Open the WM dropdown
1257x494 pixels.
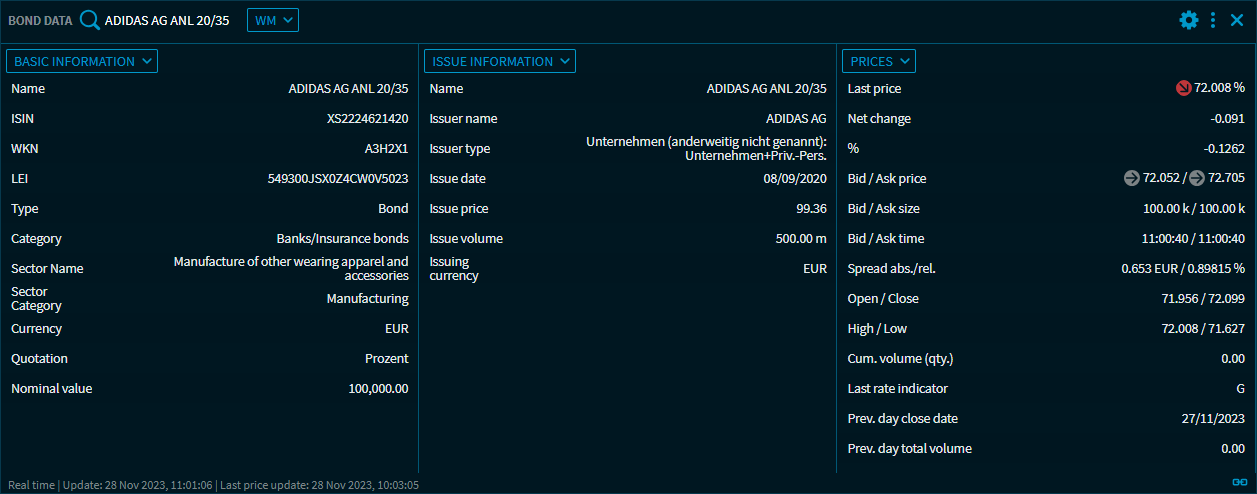click(272, 20)
